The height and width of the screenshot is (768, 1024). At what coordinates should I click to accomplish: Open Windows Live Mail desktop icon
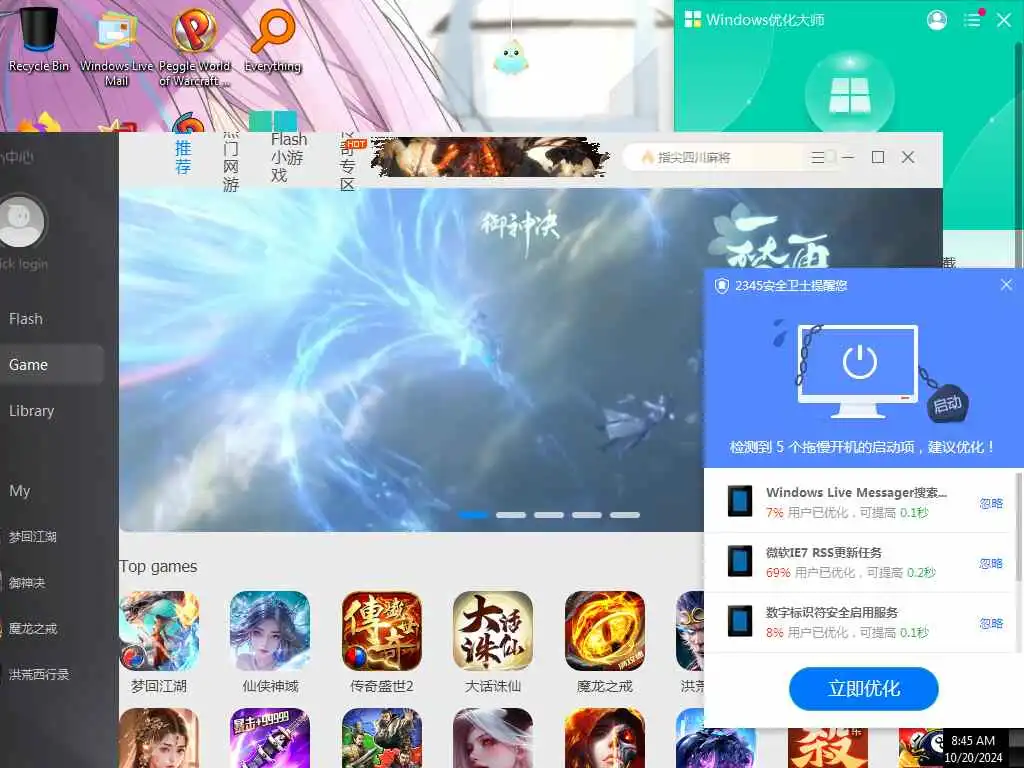[x=116, y=46]
